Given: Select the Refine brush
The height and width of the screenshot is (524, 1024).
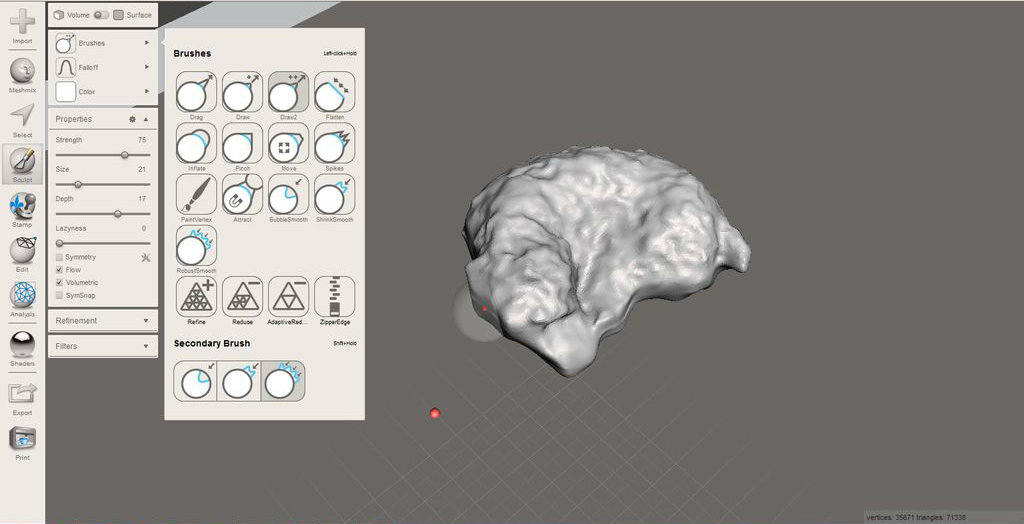Looking at the screenshot, I should pos(197,297).
